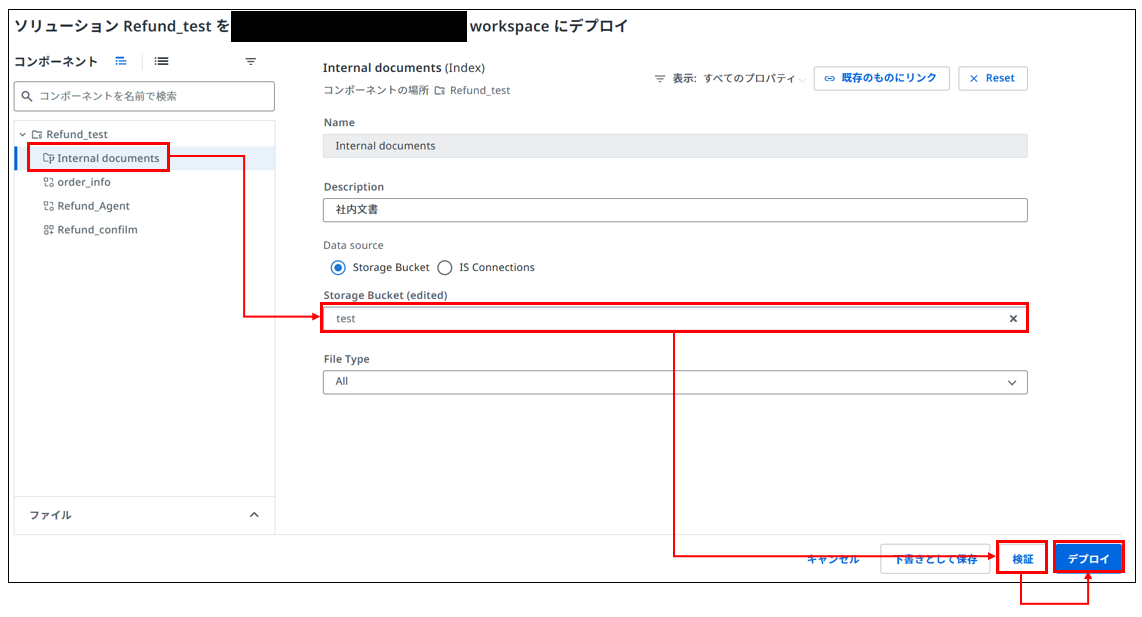The image size is (1142, 617).
Task: Select Refund_Agent in component tree
Action: tap(93, 206)
